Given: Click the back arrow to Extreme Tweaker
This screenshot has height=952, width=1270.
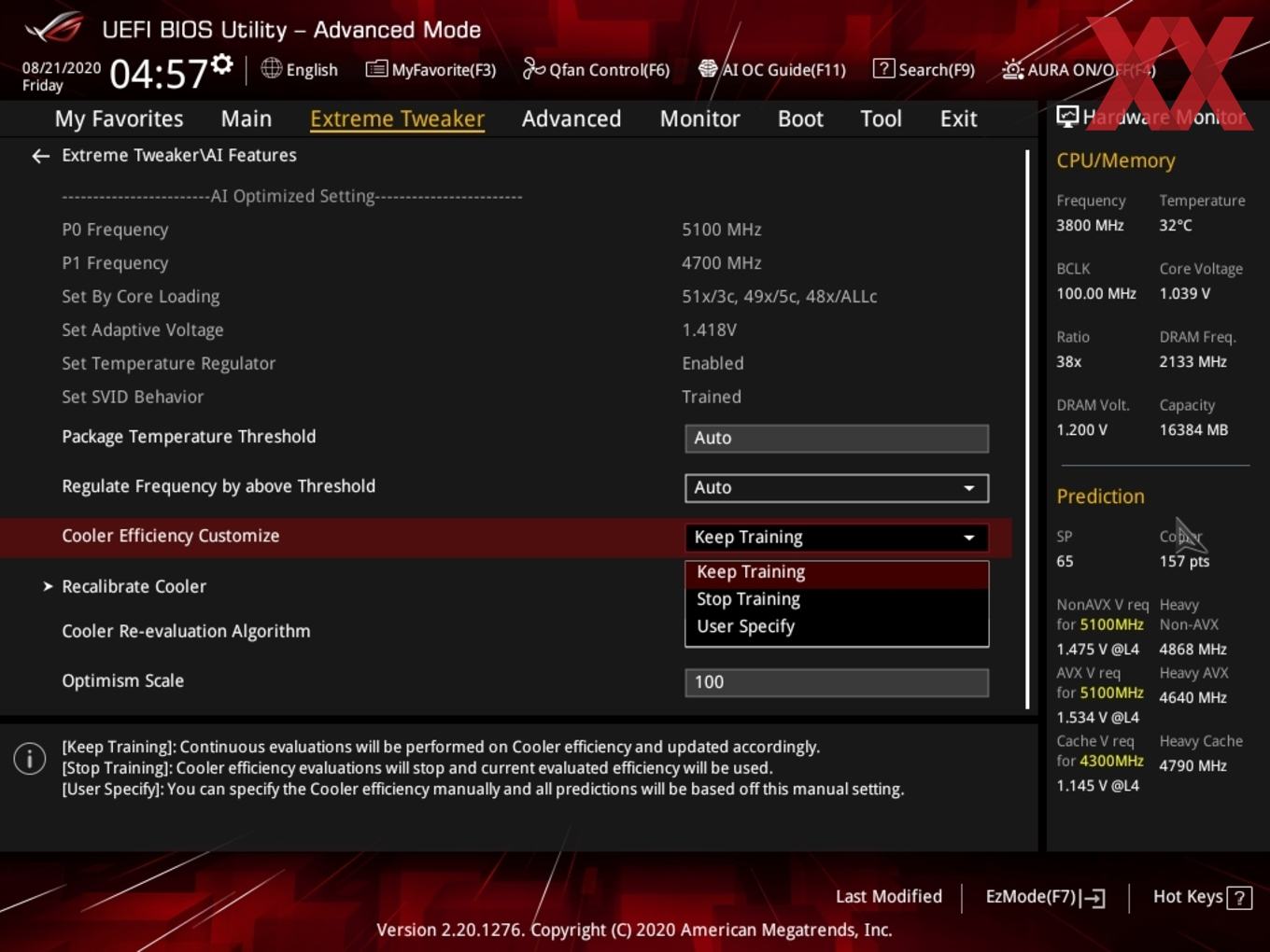Looking at the screenshot, I should point(40,156).
